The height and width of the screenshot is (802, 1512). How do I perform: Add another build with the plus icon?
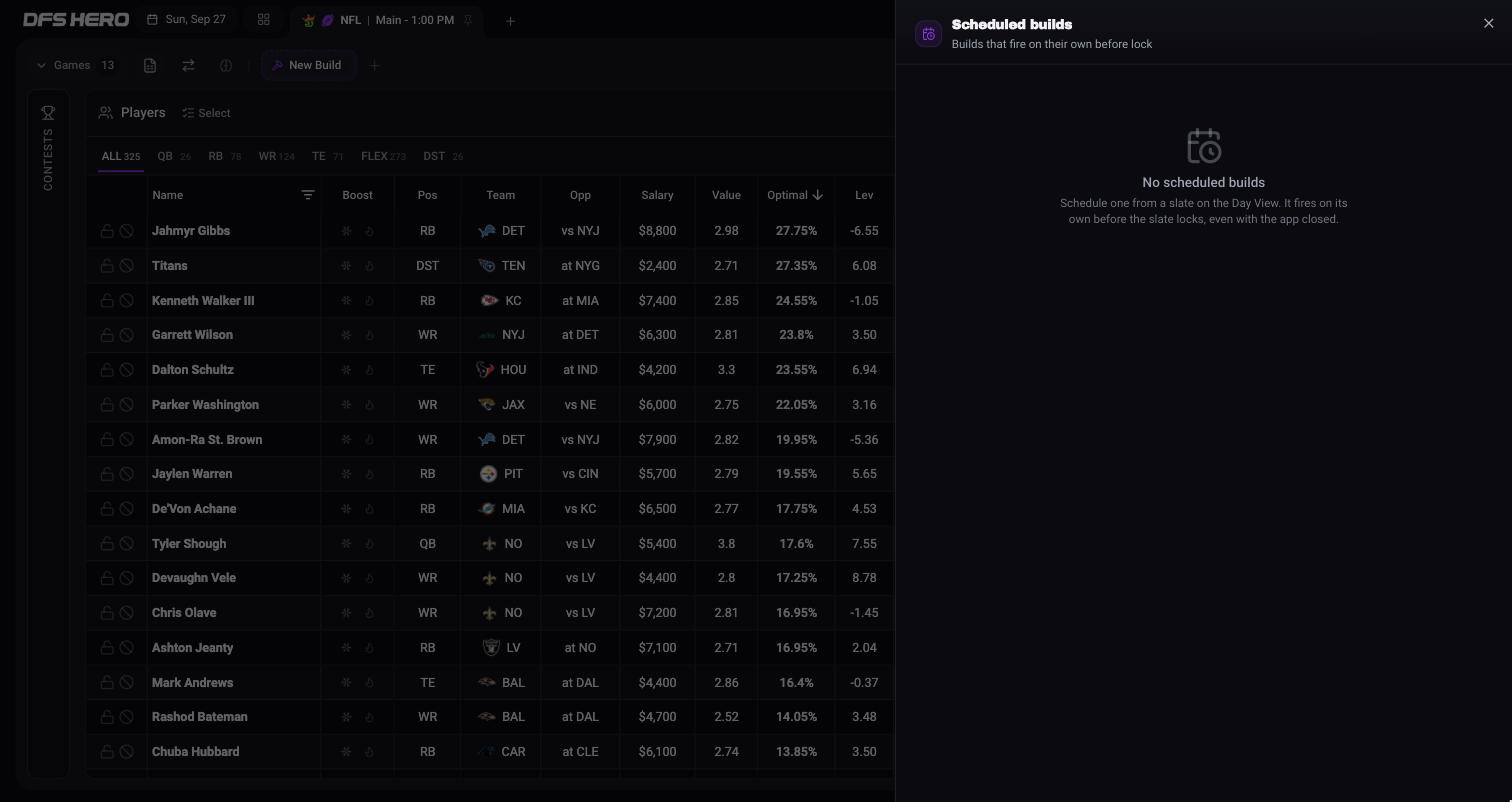pyautogui.click(x=374, y=65)
